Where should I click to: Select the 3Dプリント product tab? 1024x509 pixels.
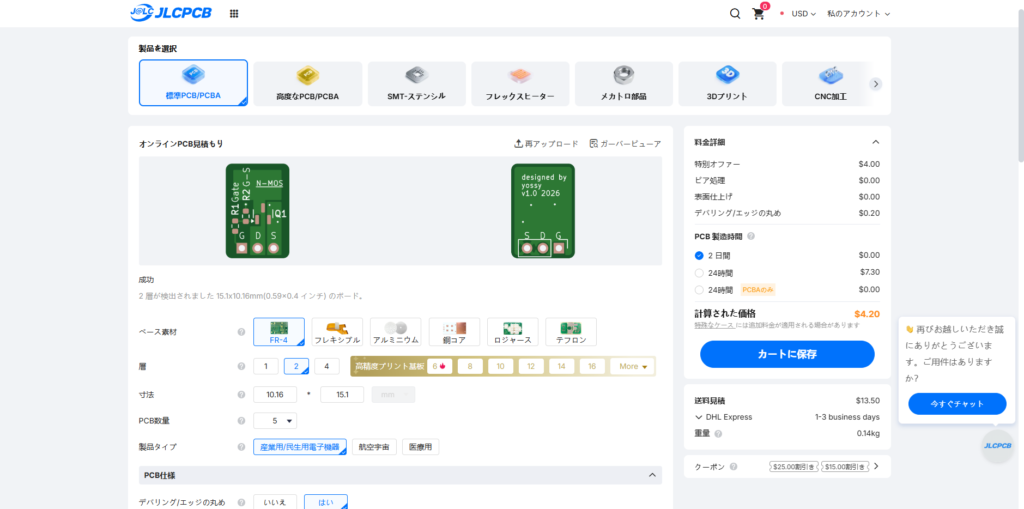(x=727, y=84)
